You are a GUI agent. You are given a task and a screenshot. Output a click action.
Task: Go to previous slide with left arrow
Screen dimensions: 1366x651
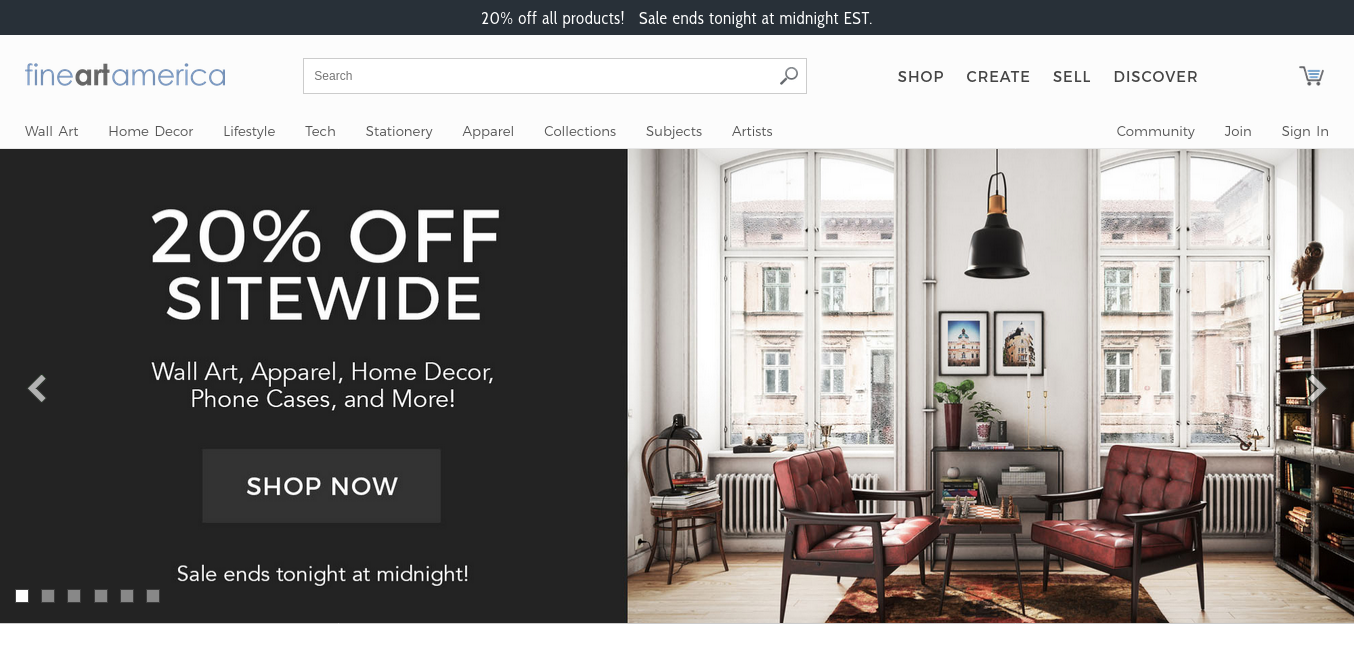pyautogui.click(x=37, y=388)
